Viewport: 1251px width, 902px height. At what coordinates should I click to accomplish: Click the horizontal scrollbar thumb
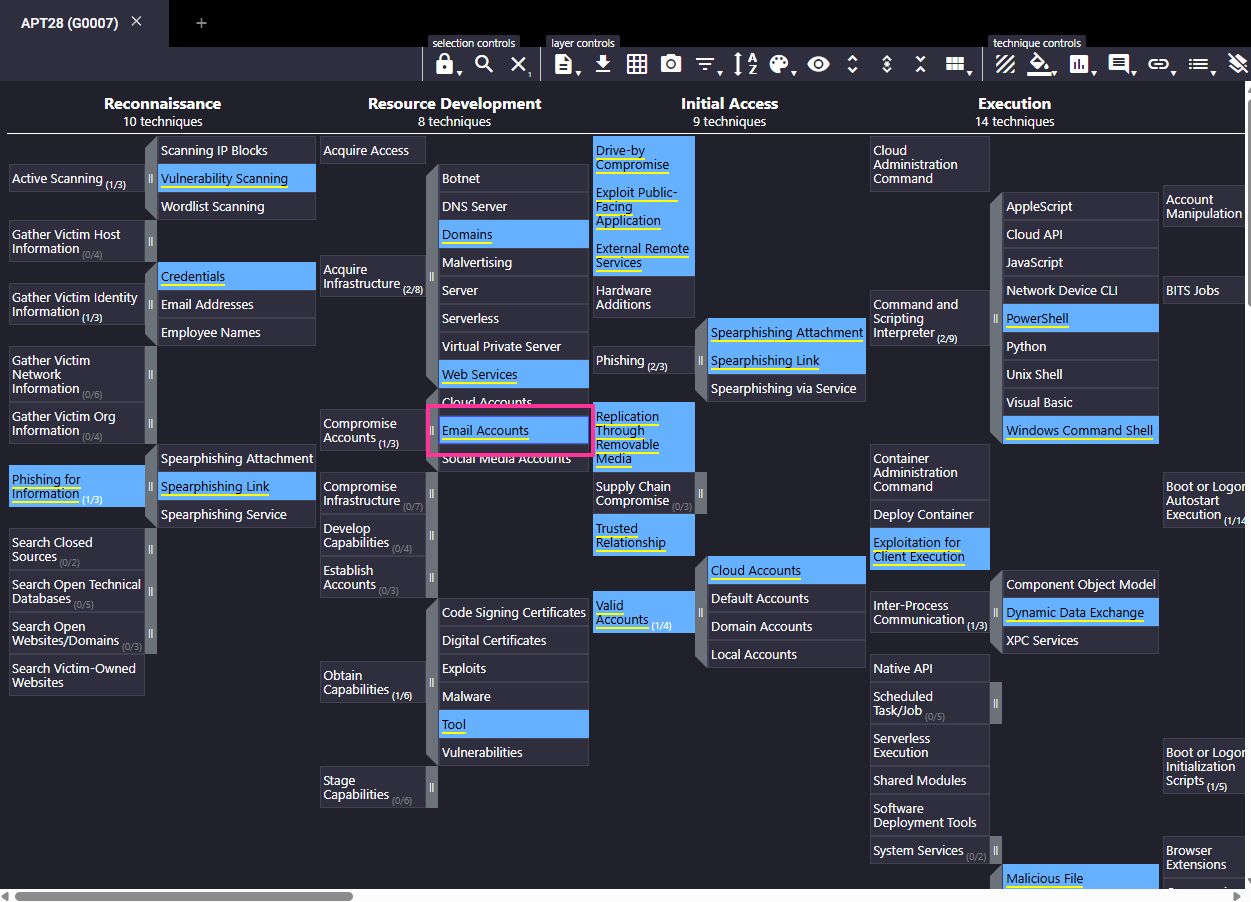[183, 896]
